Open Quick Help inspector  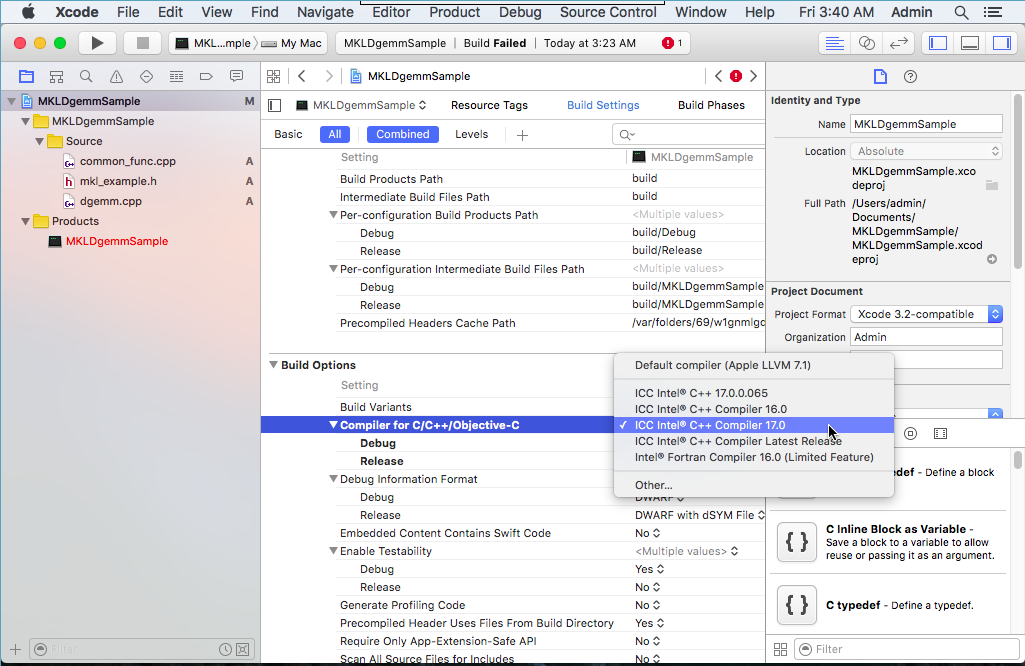(x=908, y=76)
